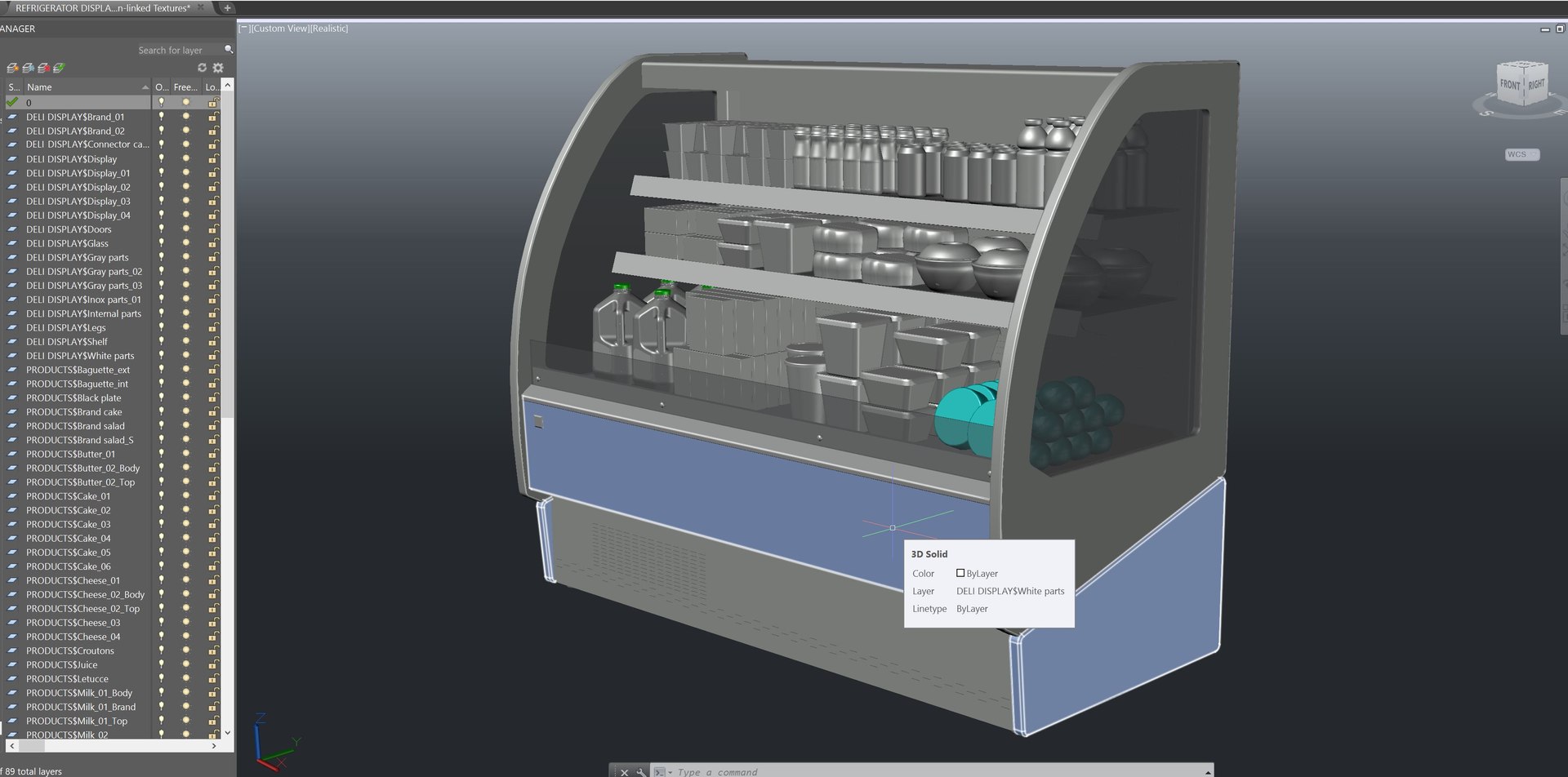Turn off DELI DISPLAY$Doors layer lightbulb
Image resolution: width=1568 pixels, height=777 pixels.
[x=162, y=229]
